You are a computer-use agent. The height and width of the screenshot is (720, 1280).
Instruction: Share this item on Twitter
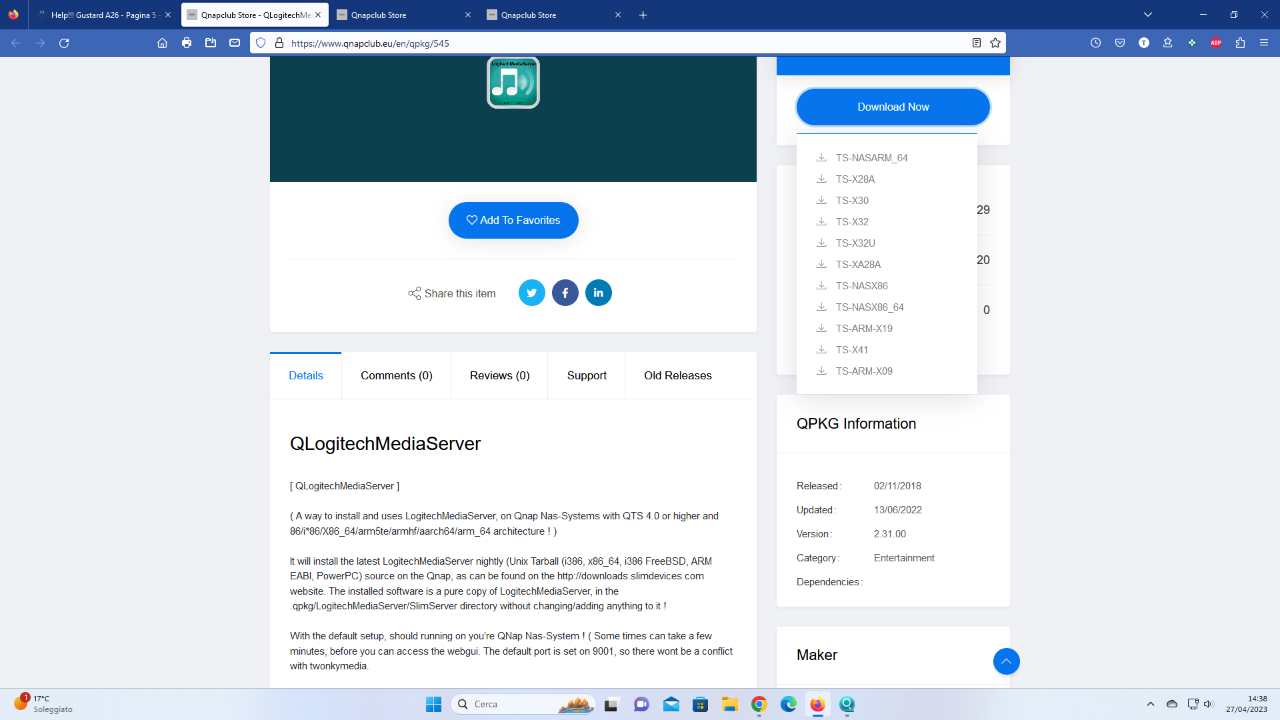(x=532, y=293)
